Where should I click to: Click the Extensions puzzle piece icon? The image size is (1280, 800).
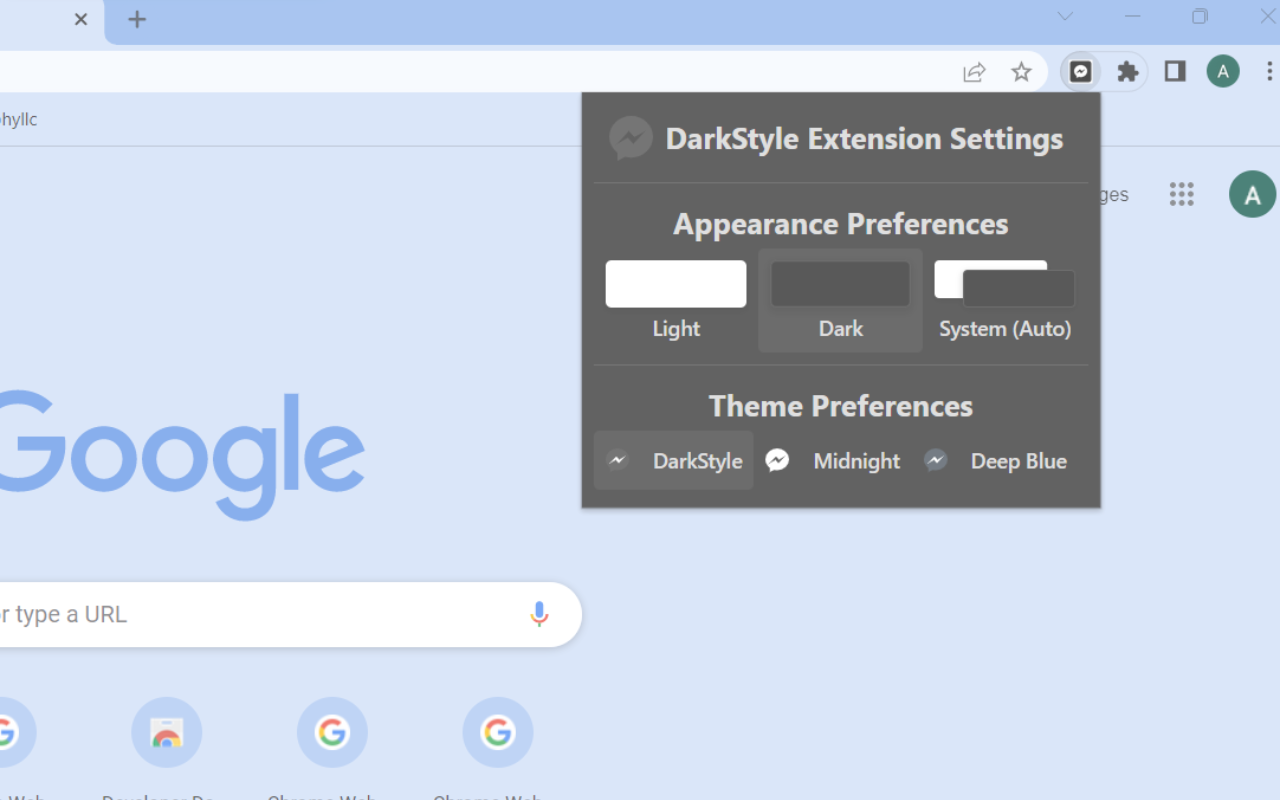tap(1128, 71)
